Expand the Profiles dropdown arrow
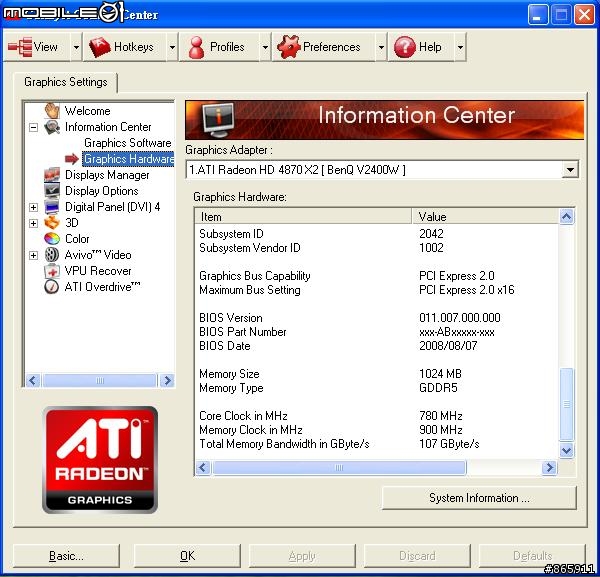 265,47
